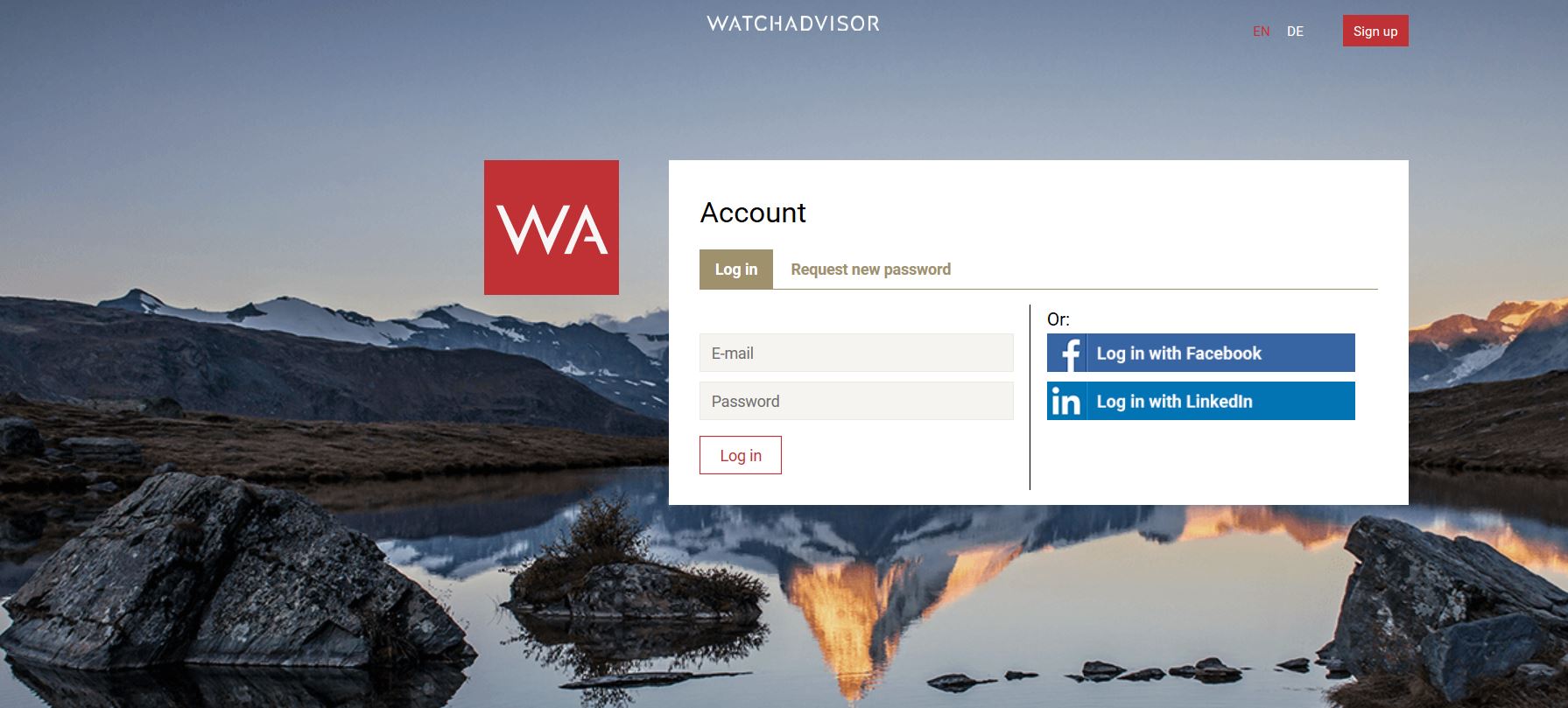Click the Facebook f icon
Image resolution: width=1568 pixels, height=708 pixels.
pyautogui.click(x=1067, y=353)
